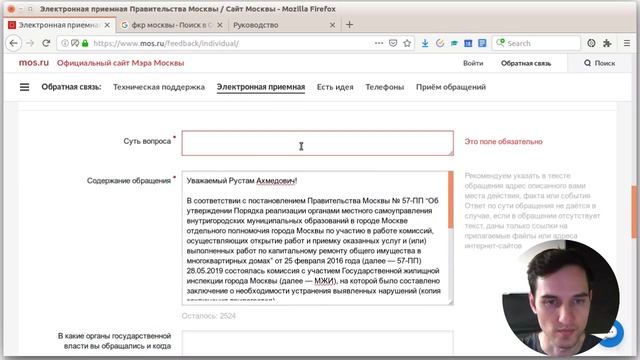Click the Содержание обращения field label
The height and width of the screenshot is (360, 640).
129,181
